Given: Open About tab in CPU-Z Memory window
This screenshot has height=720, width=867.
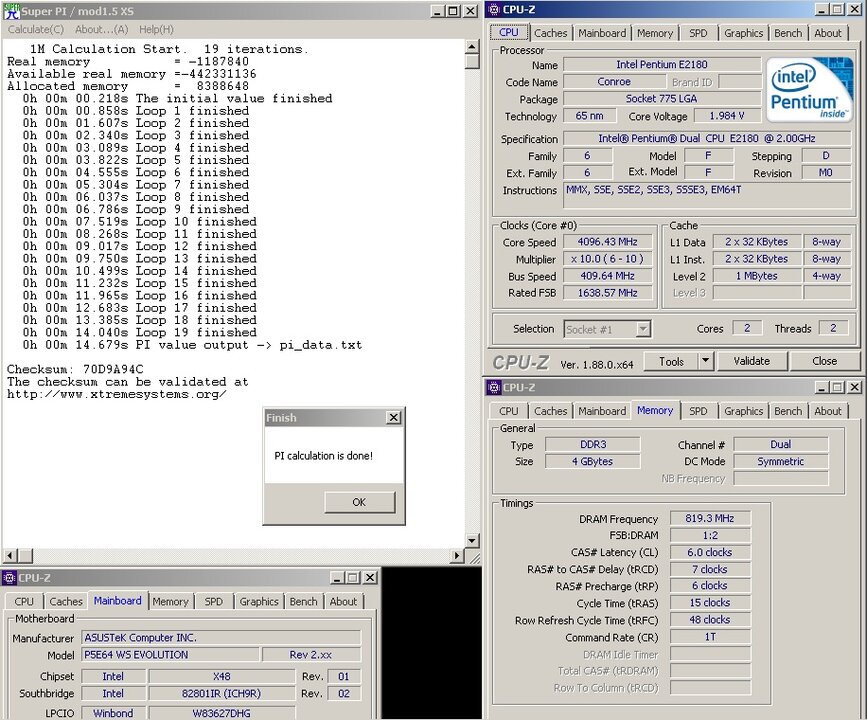Looking at the screenshot, I should (x=828, y=411).
